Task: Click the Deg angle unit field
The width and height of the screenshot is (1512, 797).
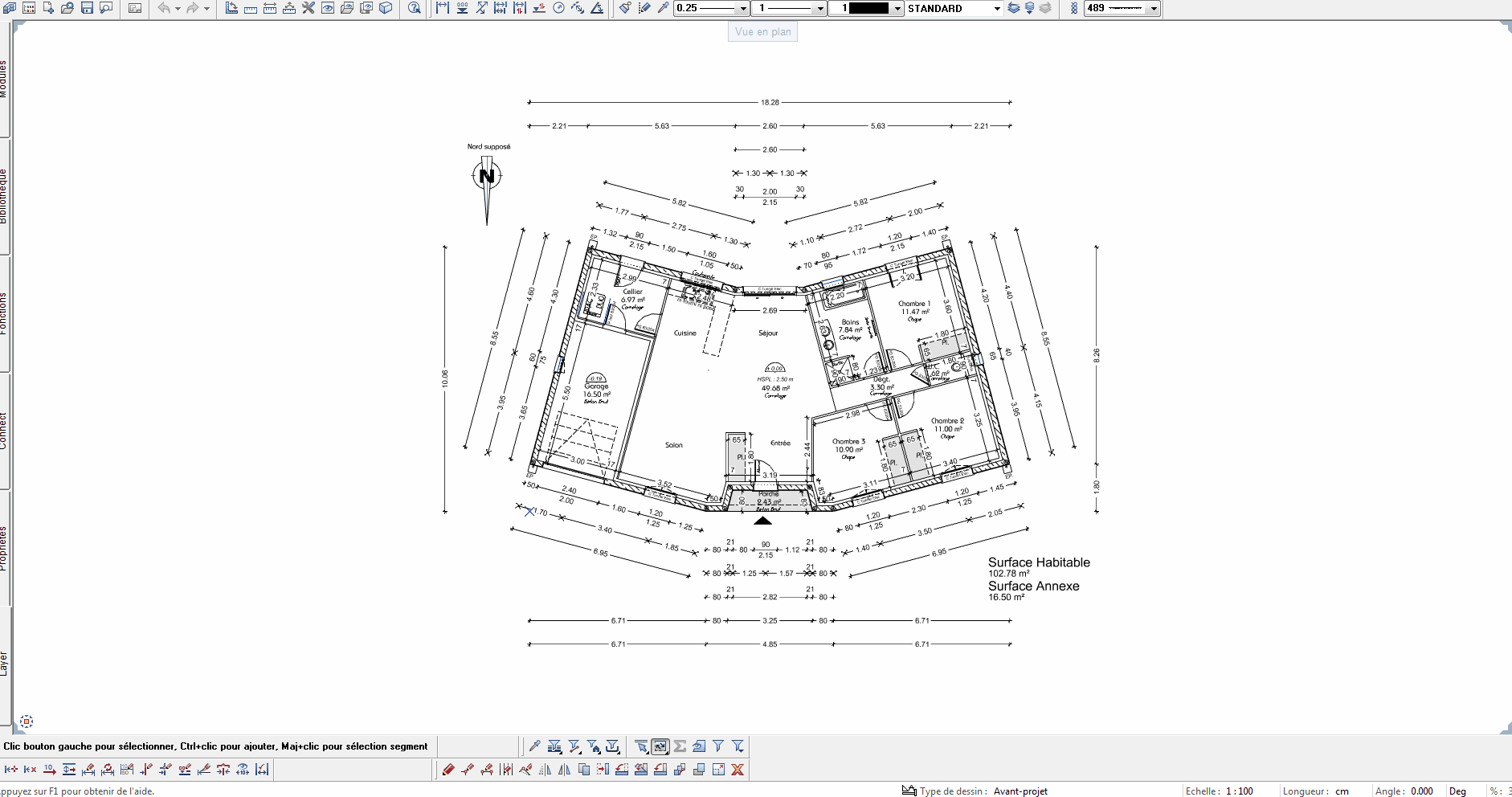Action: coord(1457,791)
